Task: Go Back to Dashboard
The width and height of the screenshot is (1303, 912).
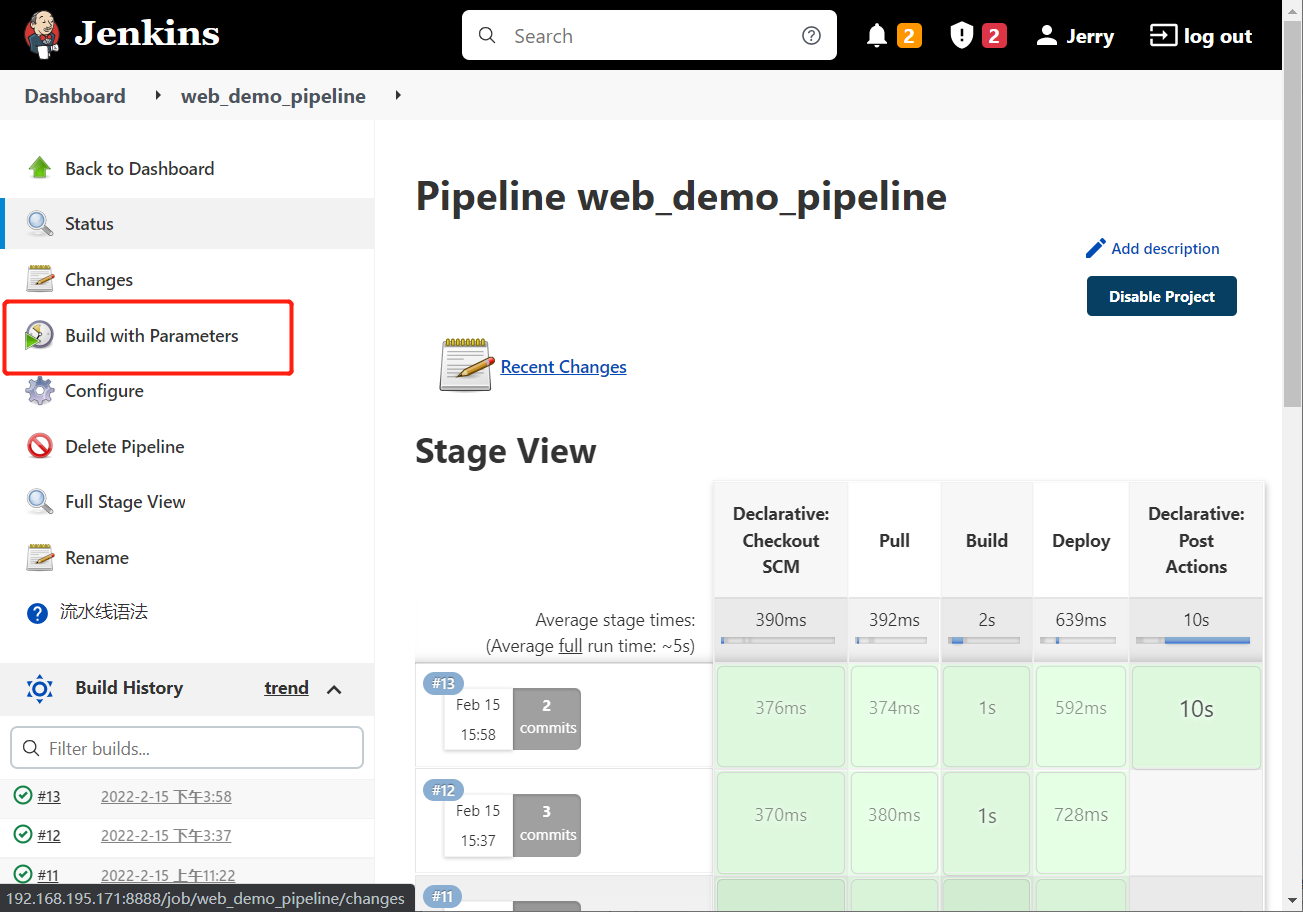Action: (x=140, y=168)
